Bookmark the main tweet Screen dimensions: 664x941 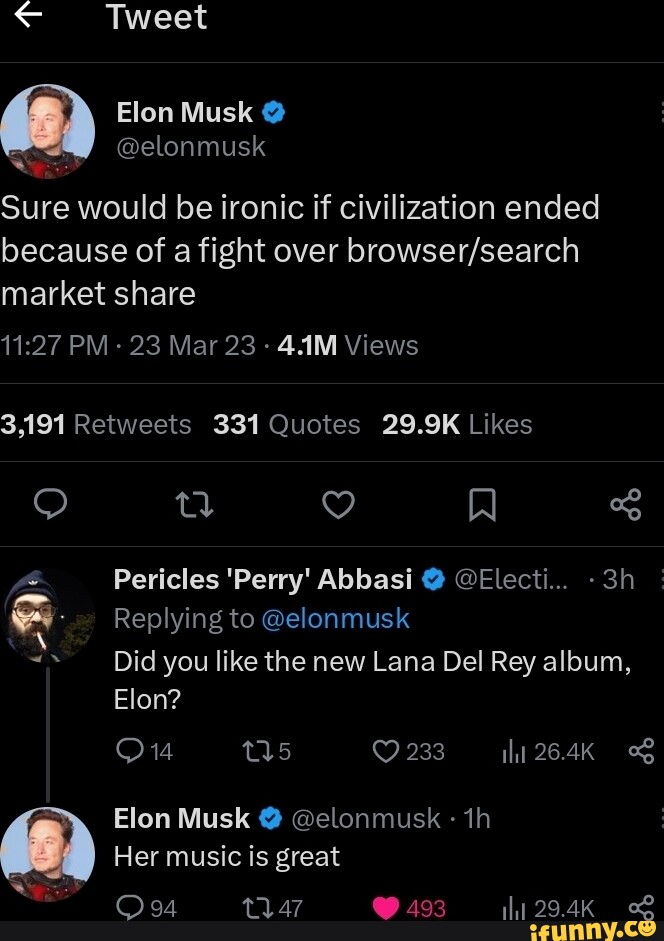coord(483,505)
